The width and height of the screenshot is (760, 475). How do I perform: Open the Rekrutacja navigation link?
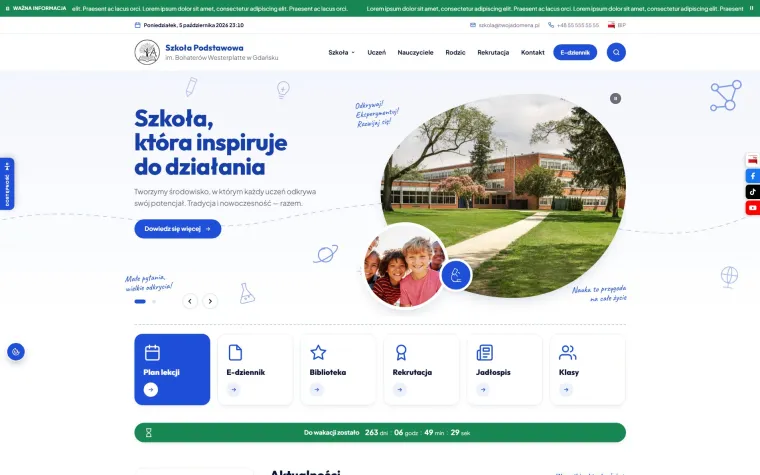pyautogui.click(x=493, y=52)
